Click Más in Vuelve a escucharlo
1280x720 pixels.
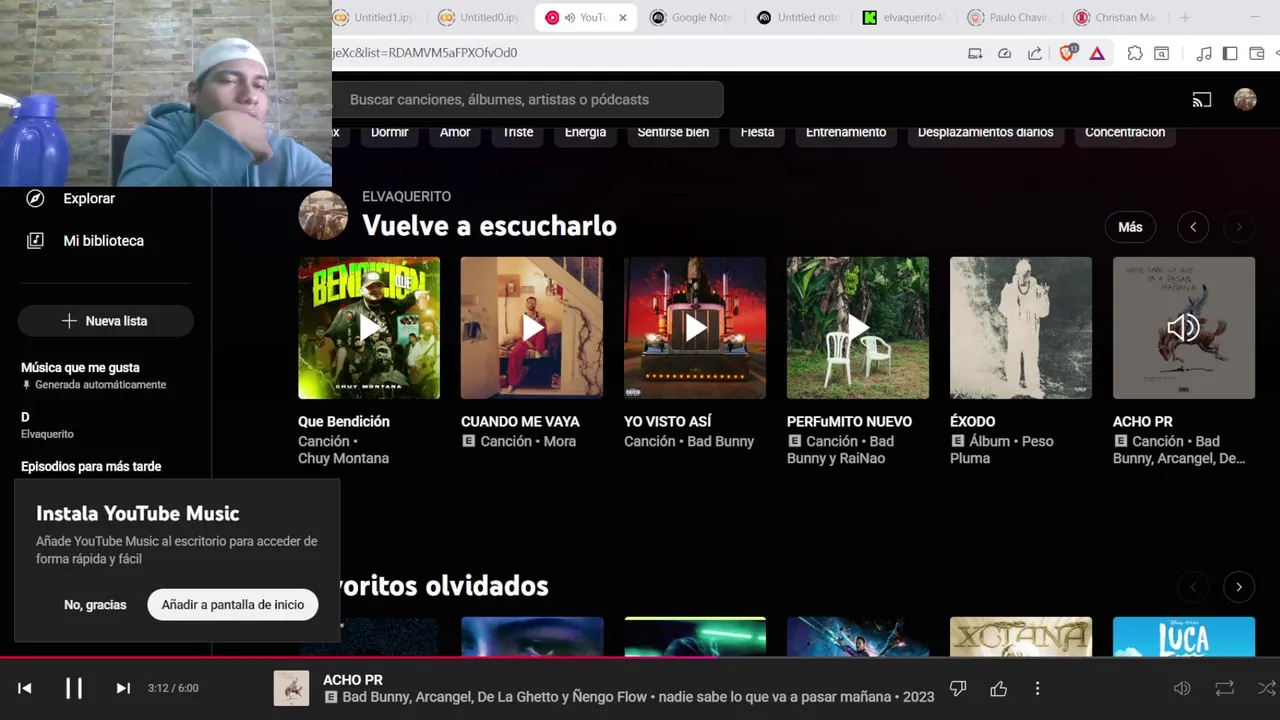tap(1130, 227)
